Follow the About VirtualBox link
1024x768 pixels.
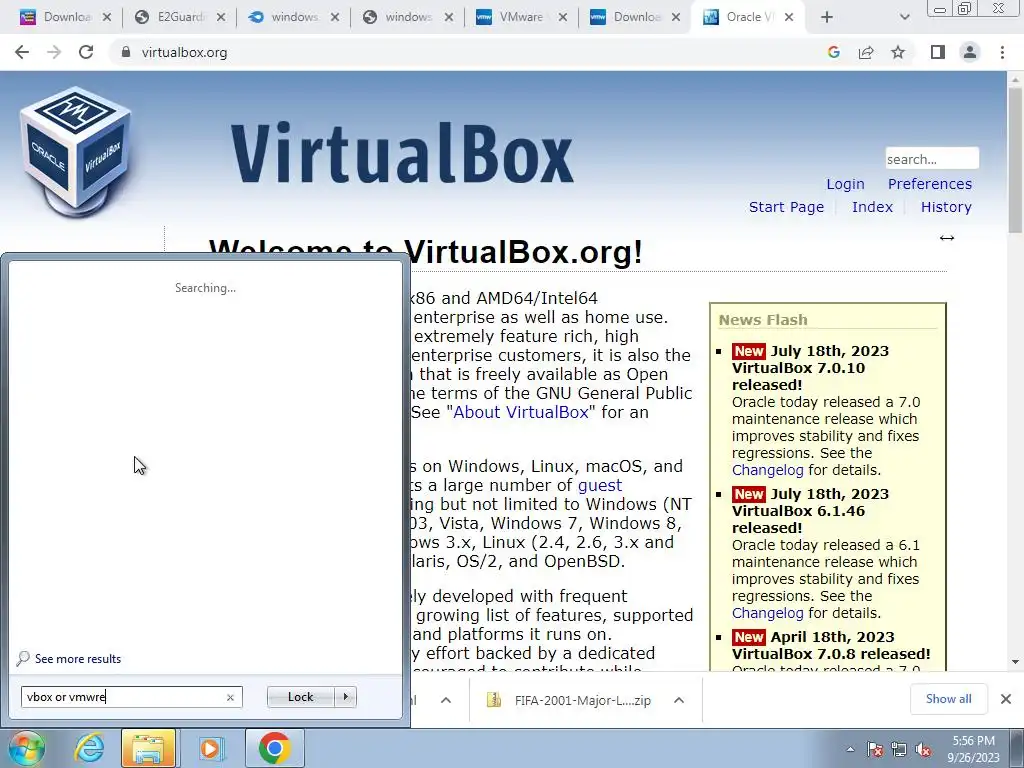(x=520, y=412)
